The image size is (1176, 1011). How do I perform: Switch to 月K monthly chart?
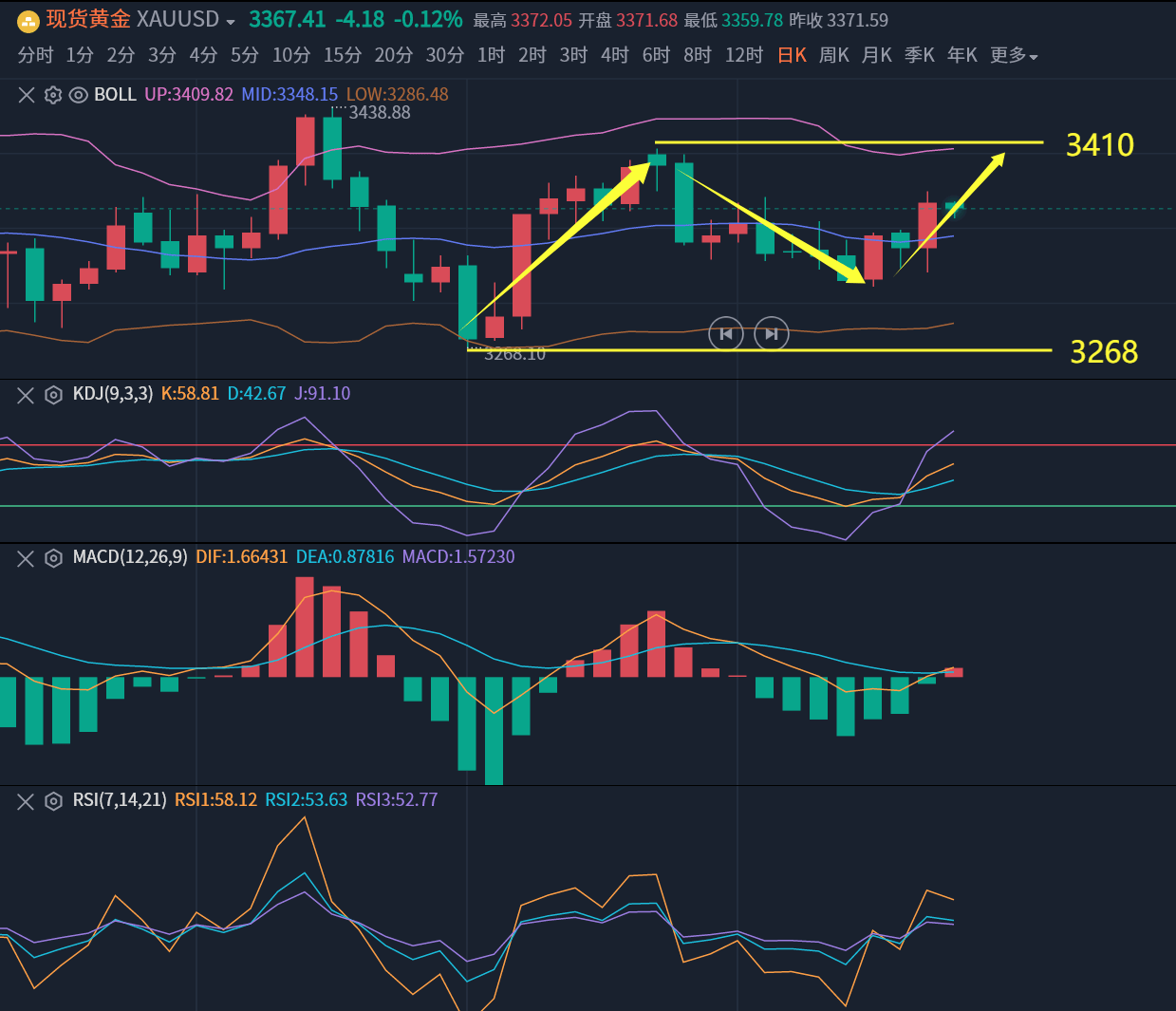[876, 56]
